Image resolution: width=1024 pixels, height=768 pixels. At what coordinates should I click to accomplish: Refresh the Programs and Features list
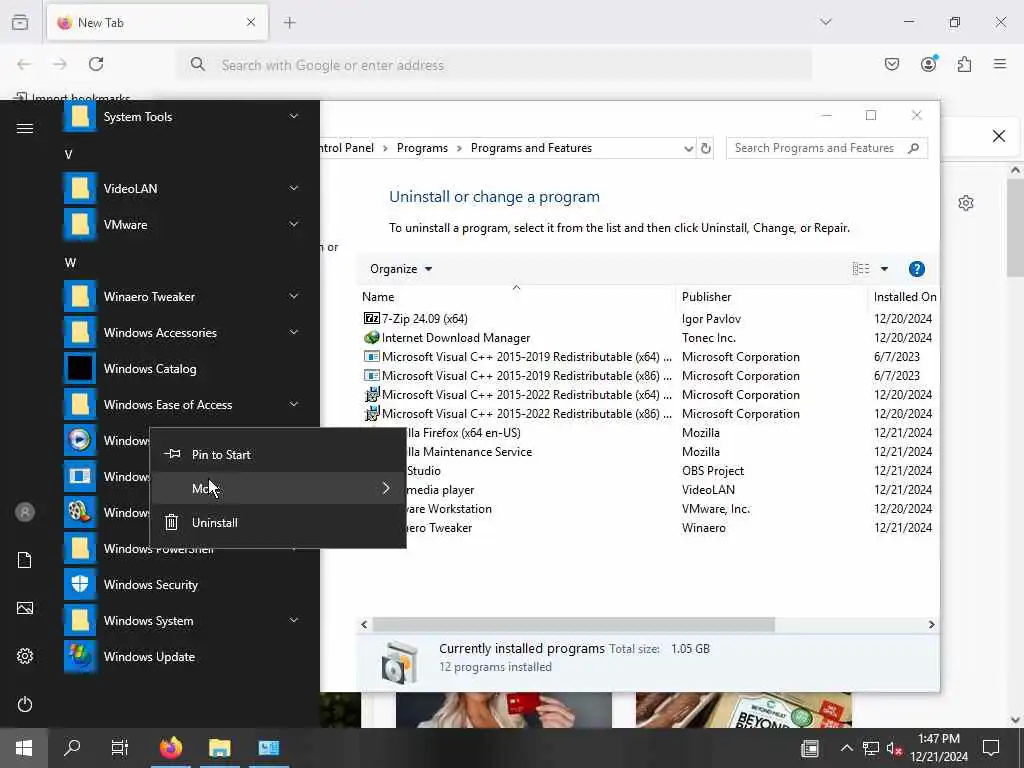click(x=706, y=148)
